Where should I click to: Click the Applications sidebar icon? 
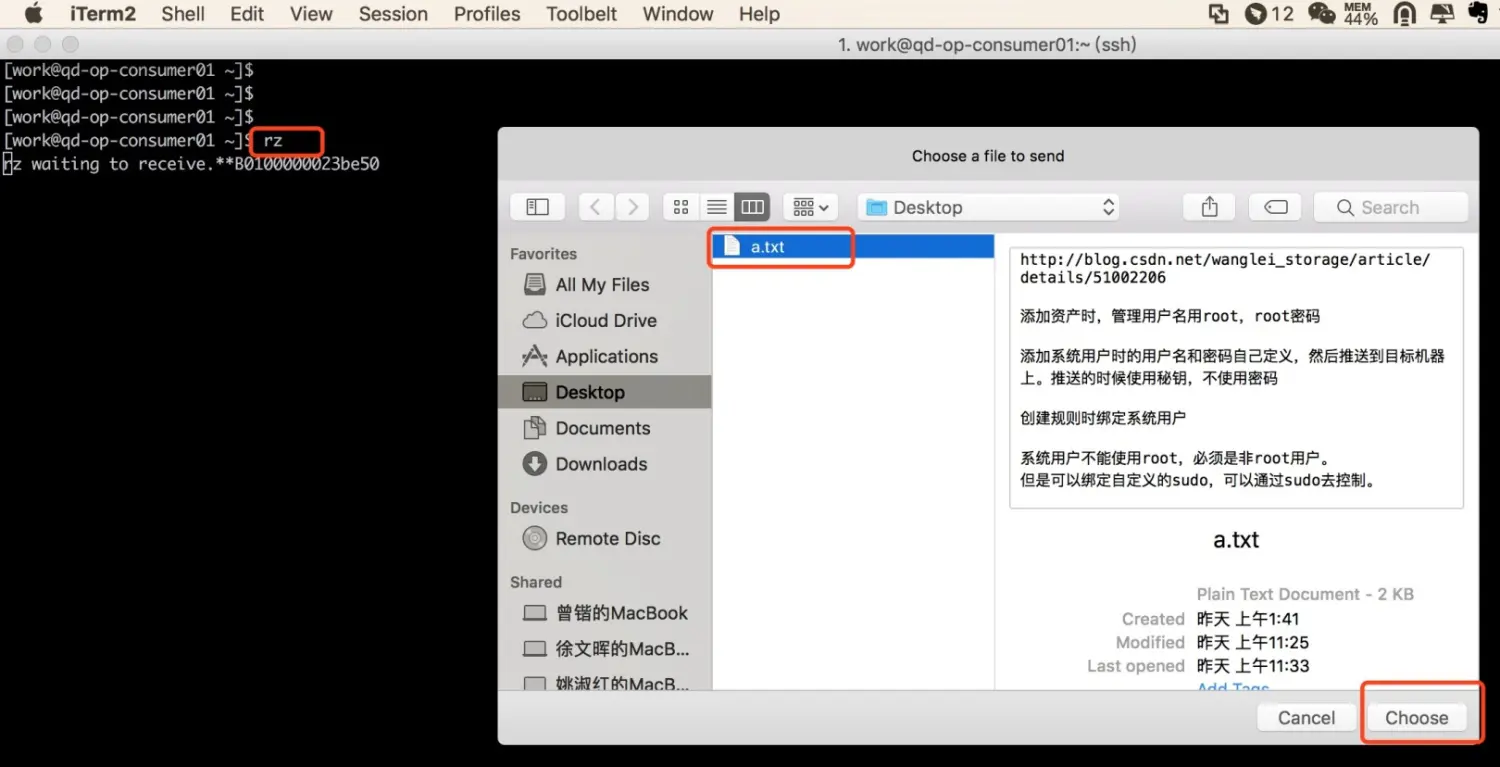(x=535, y=357)
